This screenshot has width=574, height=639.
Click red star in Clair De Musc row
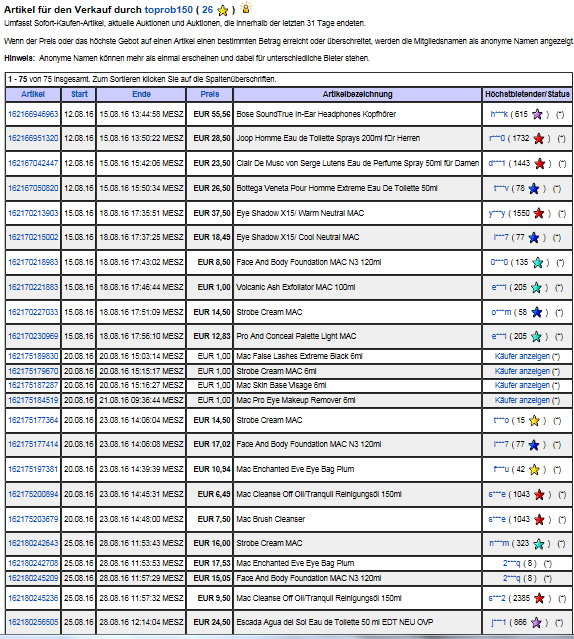[x=539, y=163]
